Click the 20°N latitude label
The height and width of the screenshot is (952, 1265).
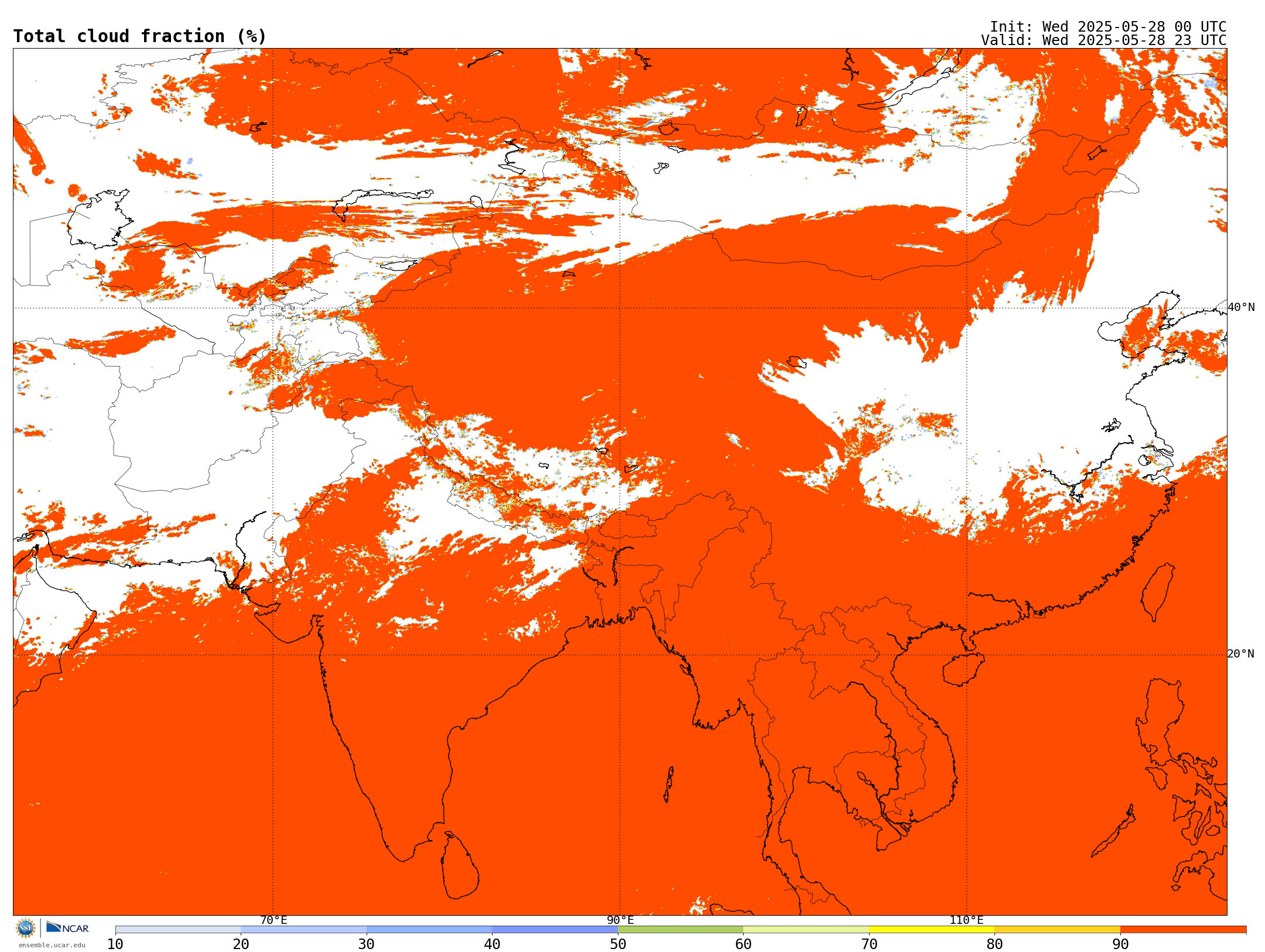click(x=1240, y=654)
